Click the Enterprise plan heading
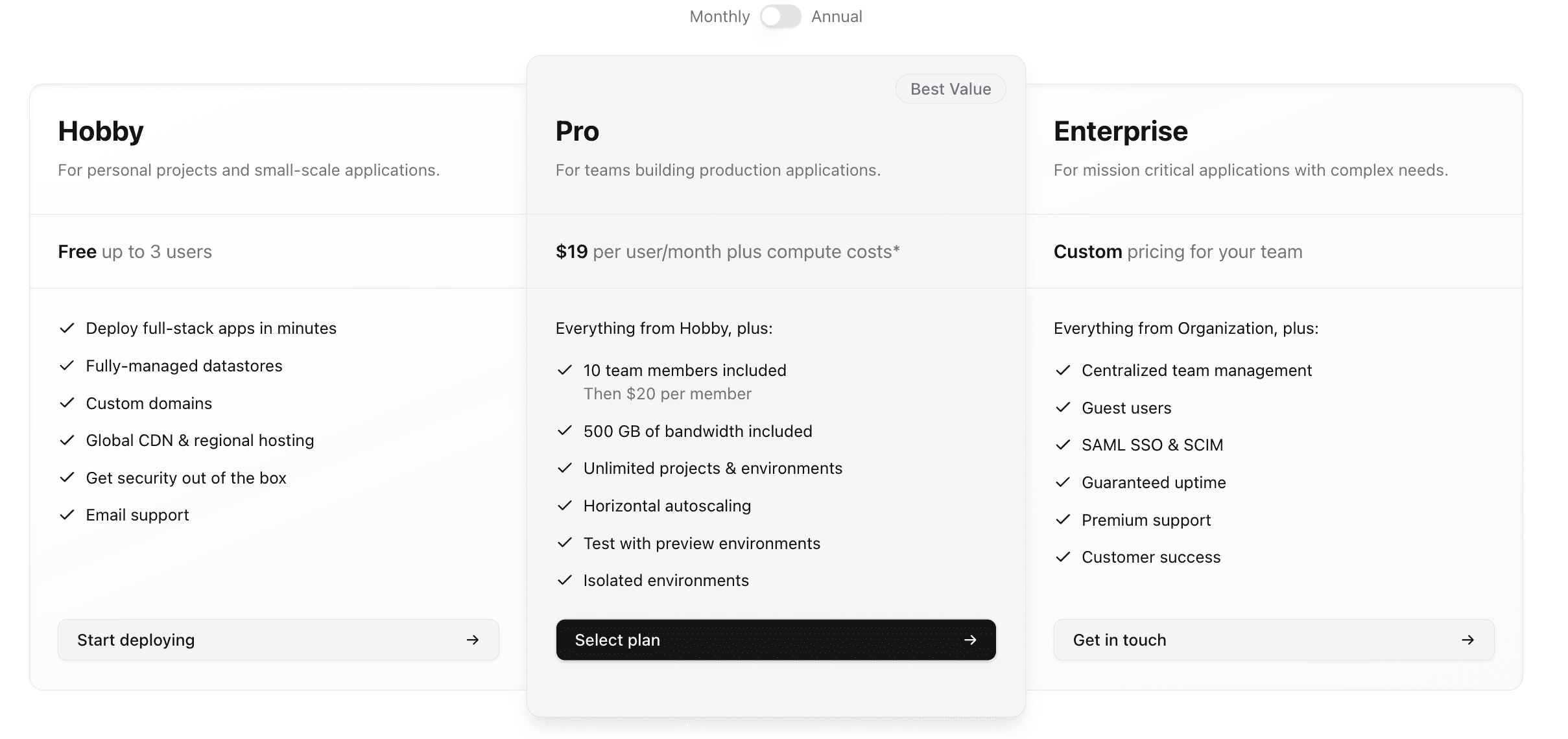1568x739 pixels. tap(1121, 132)
